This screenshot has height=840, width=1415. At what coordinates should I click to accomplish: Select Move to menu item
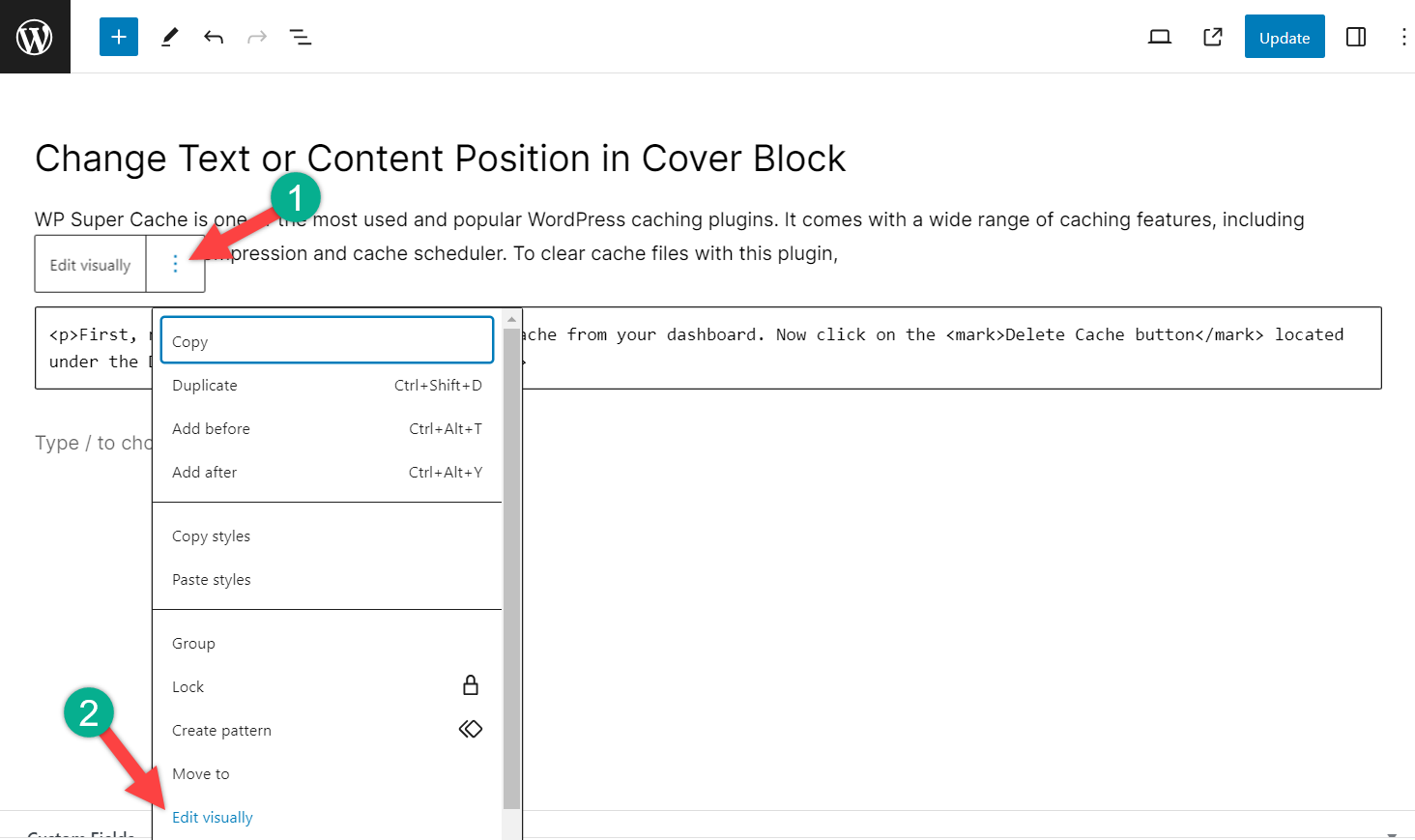(x=327, y=773)
